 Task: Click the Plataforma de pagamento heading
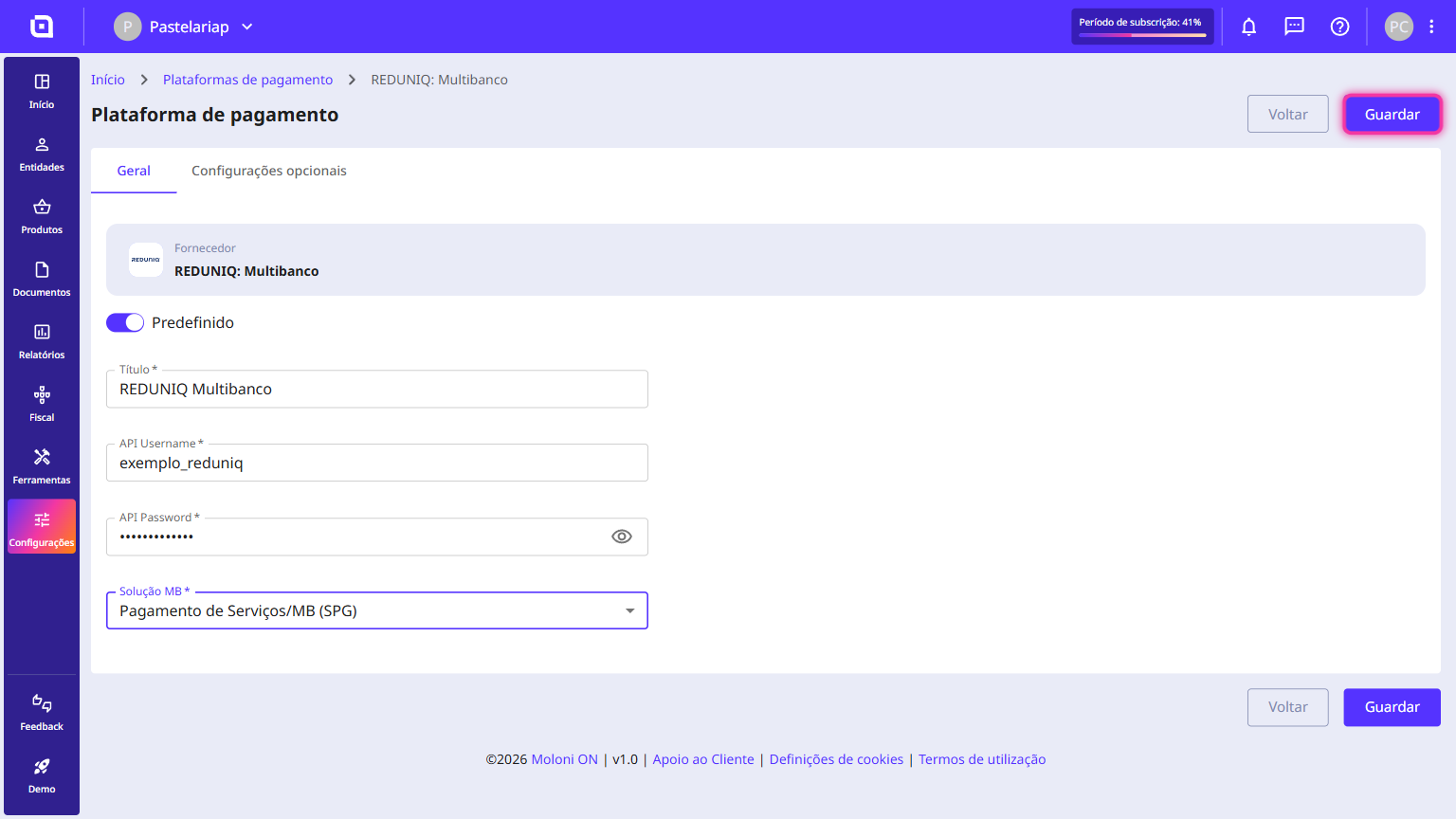(215, 115)
